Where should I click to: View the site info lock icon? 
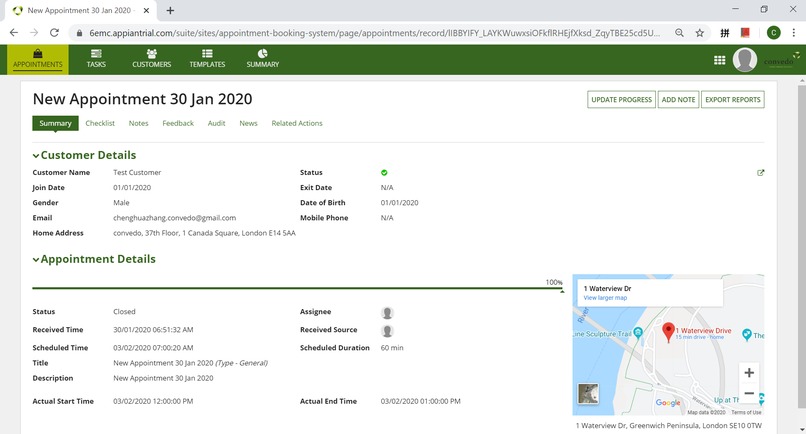79,33
